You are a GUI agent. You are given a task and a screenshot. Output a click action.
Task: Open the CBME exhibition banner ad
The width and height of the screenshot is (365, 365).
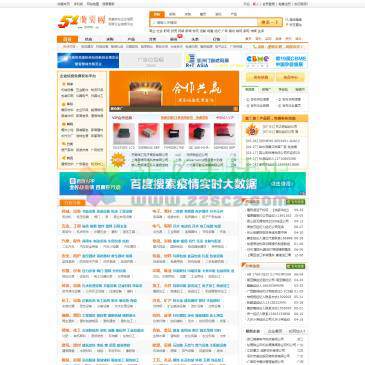click(276, 60)
